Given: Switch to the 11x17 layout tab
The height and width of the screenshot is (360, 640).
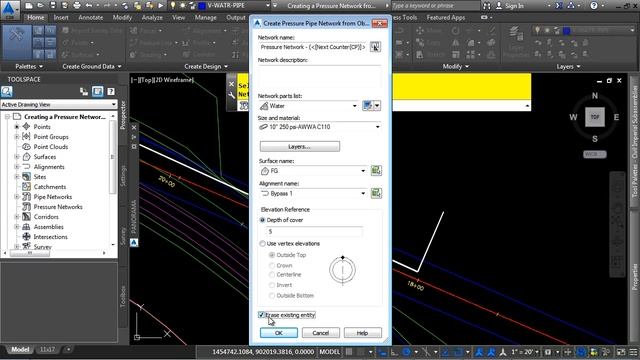Looking at the screenshot, I should coord(47,349).
